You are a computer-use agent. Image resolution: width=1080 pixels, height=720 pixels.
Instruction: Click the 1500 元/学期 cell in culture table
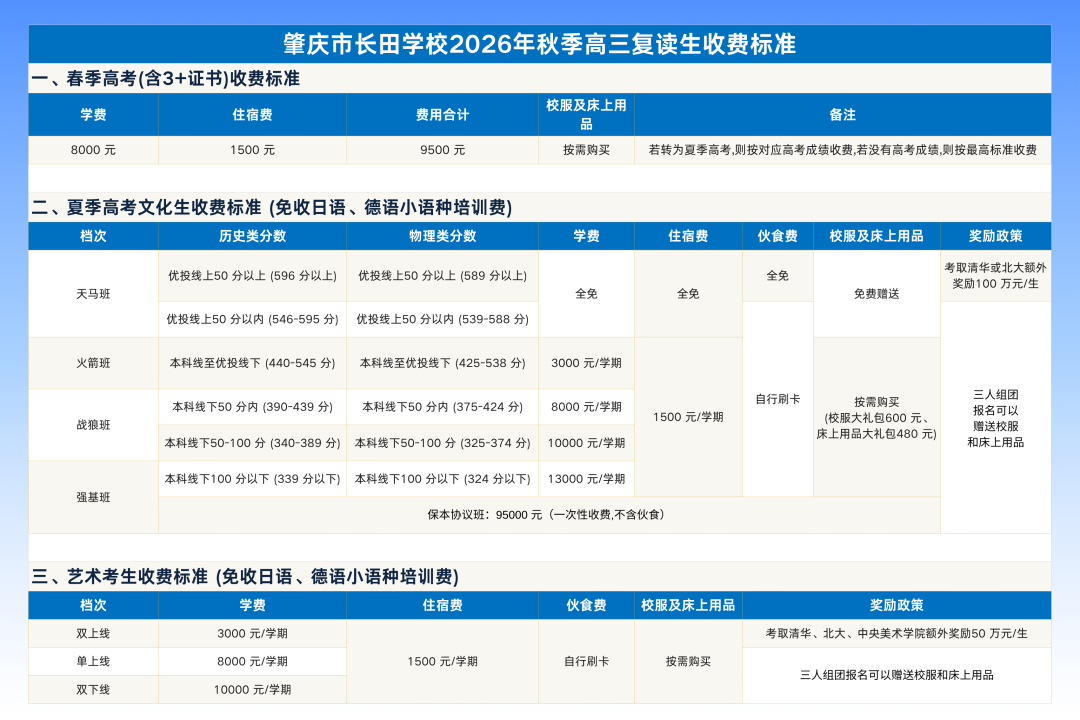[688, 417]
